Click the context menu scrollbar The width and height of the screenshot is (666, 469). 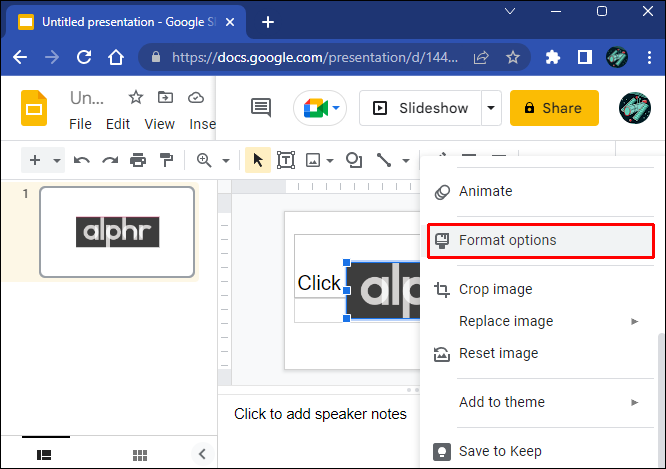tap(661, 399)
